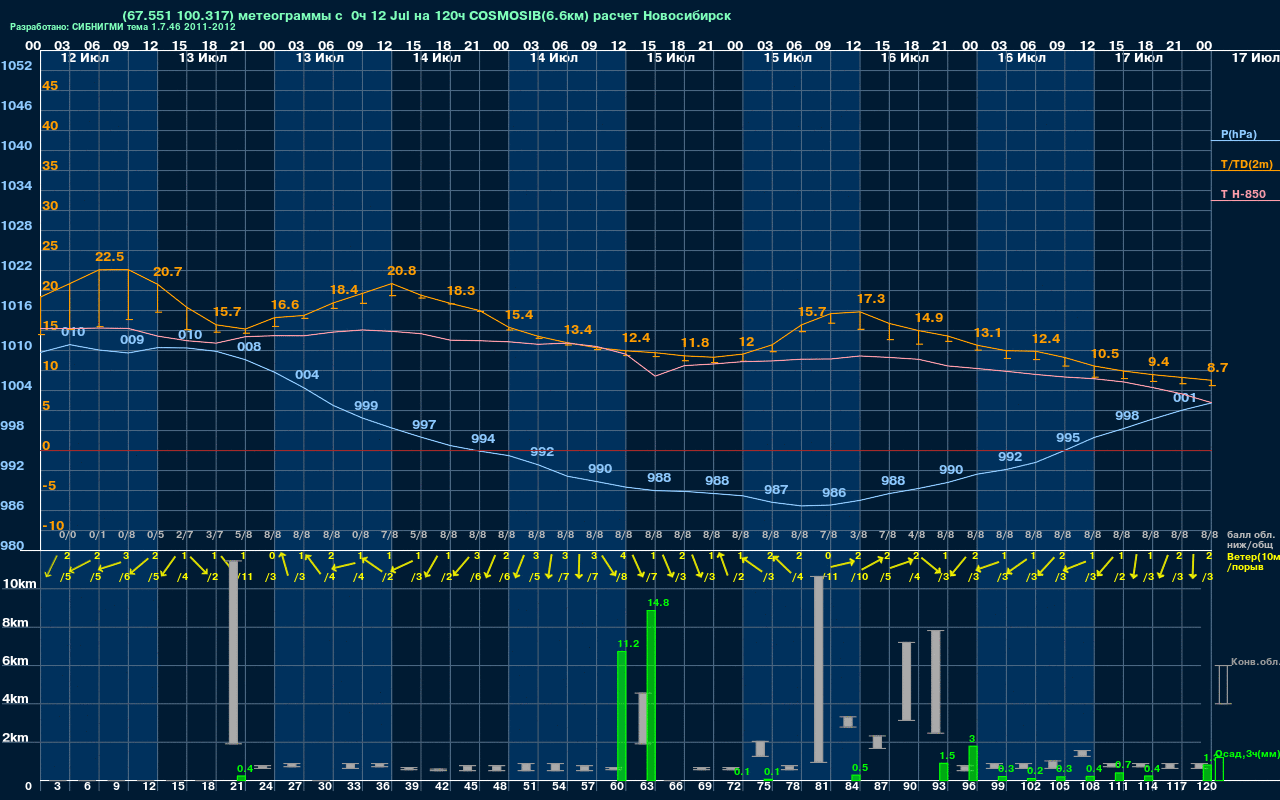Click the 9.4 temperature value
This screenshot has width=1280, height=800.
(x=1159, y=362)
